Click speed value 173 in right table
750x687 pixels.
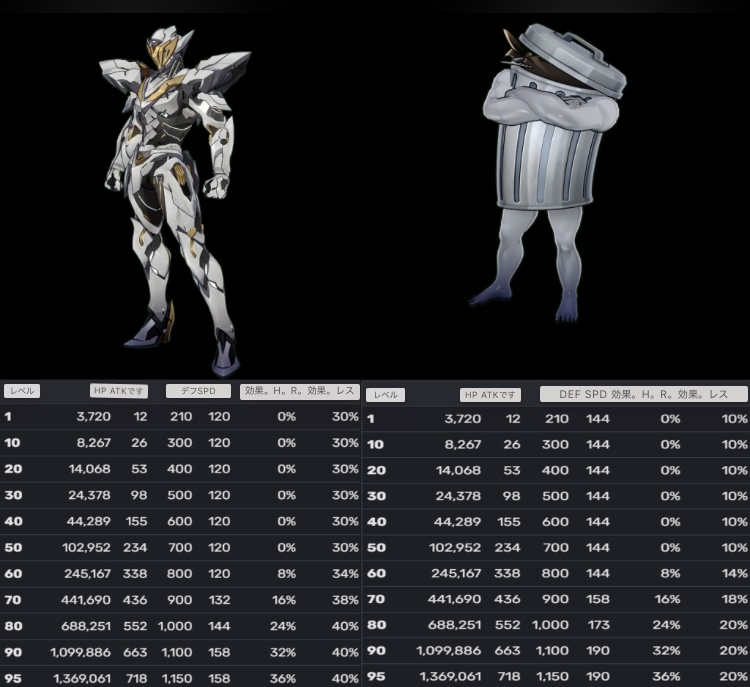[597, 625]
